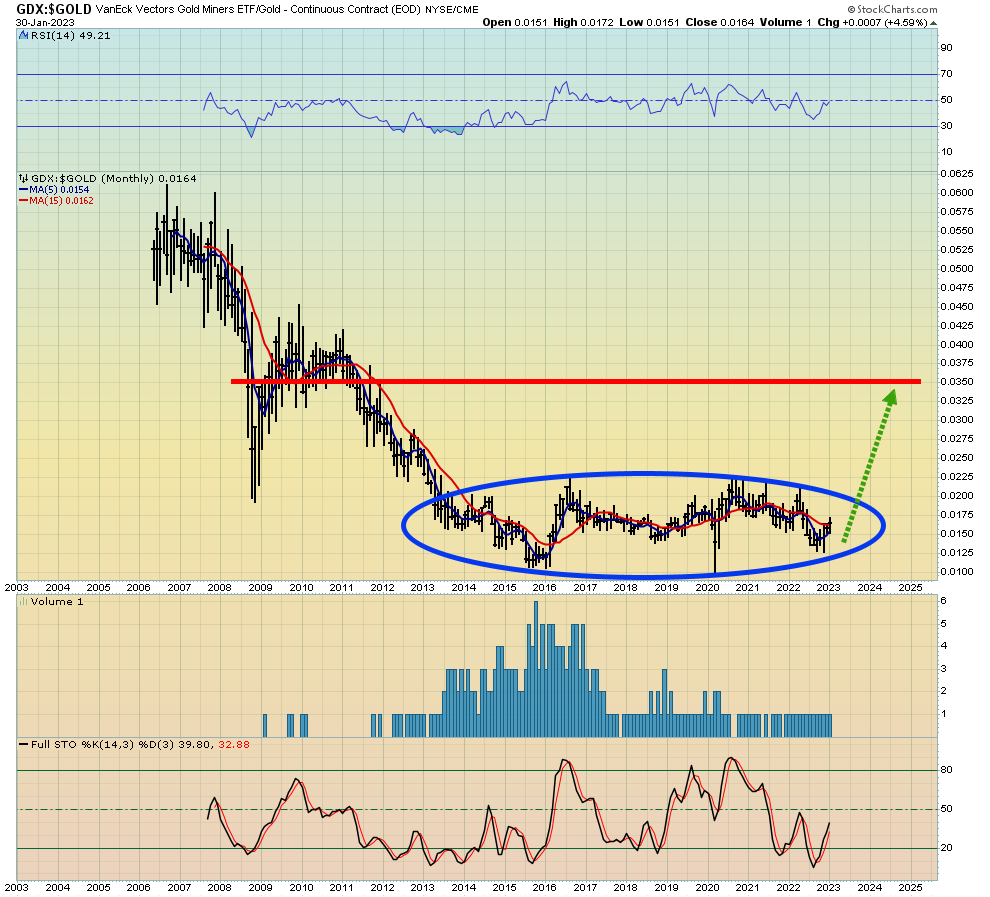Click the stochastic 80 level label

946,770
